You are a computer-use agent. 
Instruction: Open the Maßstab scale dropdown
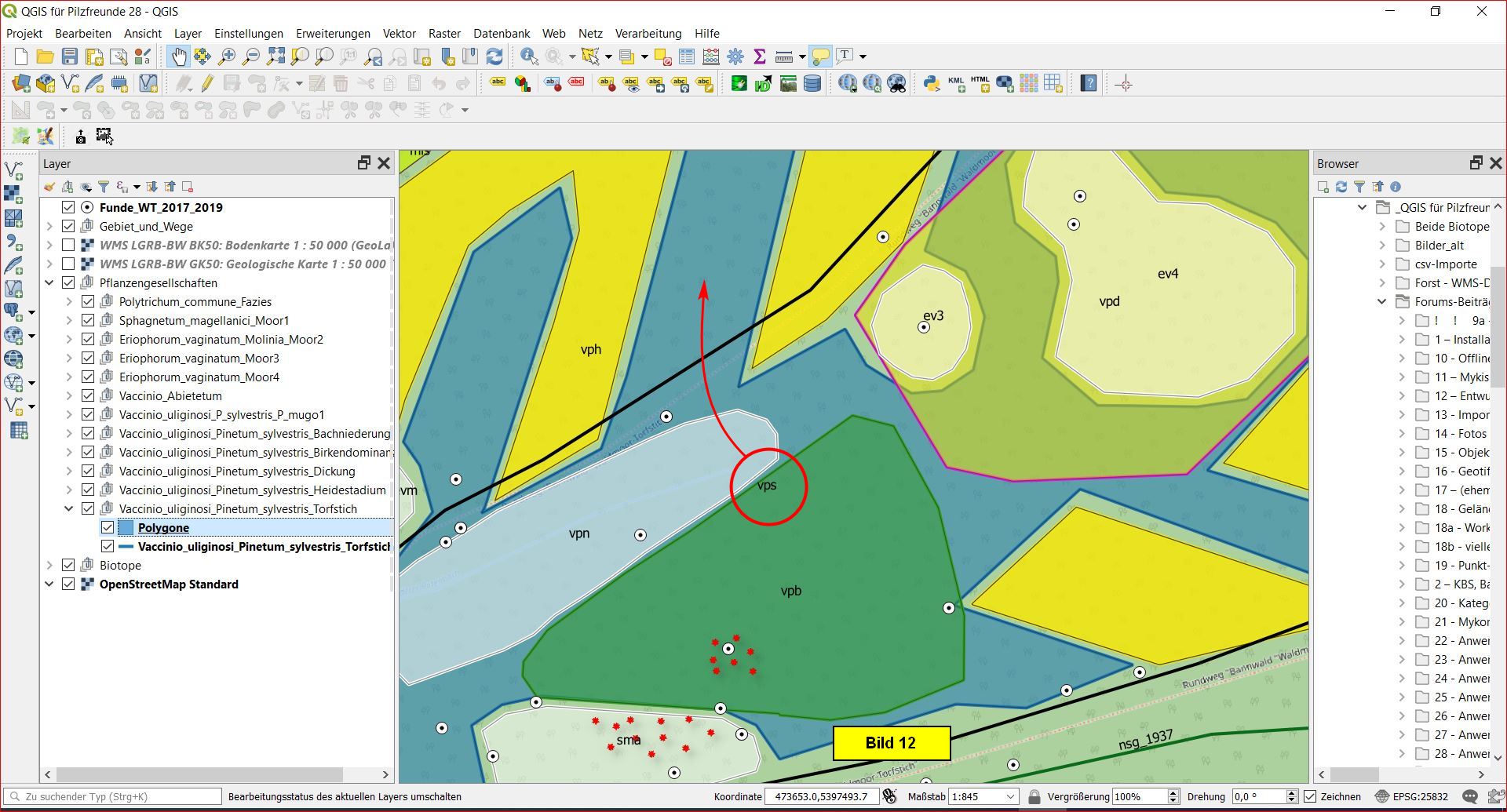[x=1011, y=796]
